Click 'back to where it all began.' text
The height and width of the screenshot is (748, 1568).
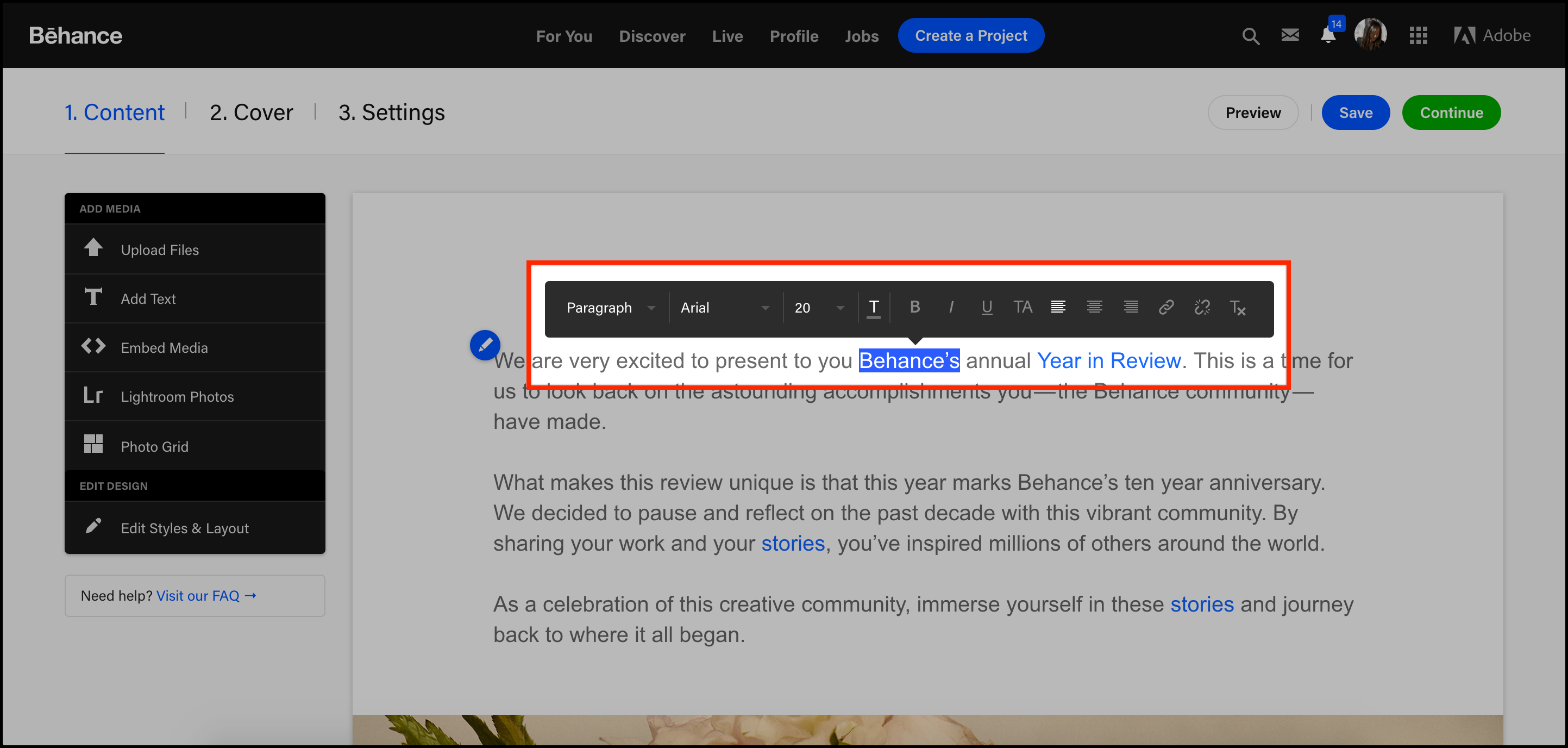pyautogui.click(x=619, y=635)
